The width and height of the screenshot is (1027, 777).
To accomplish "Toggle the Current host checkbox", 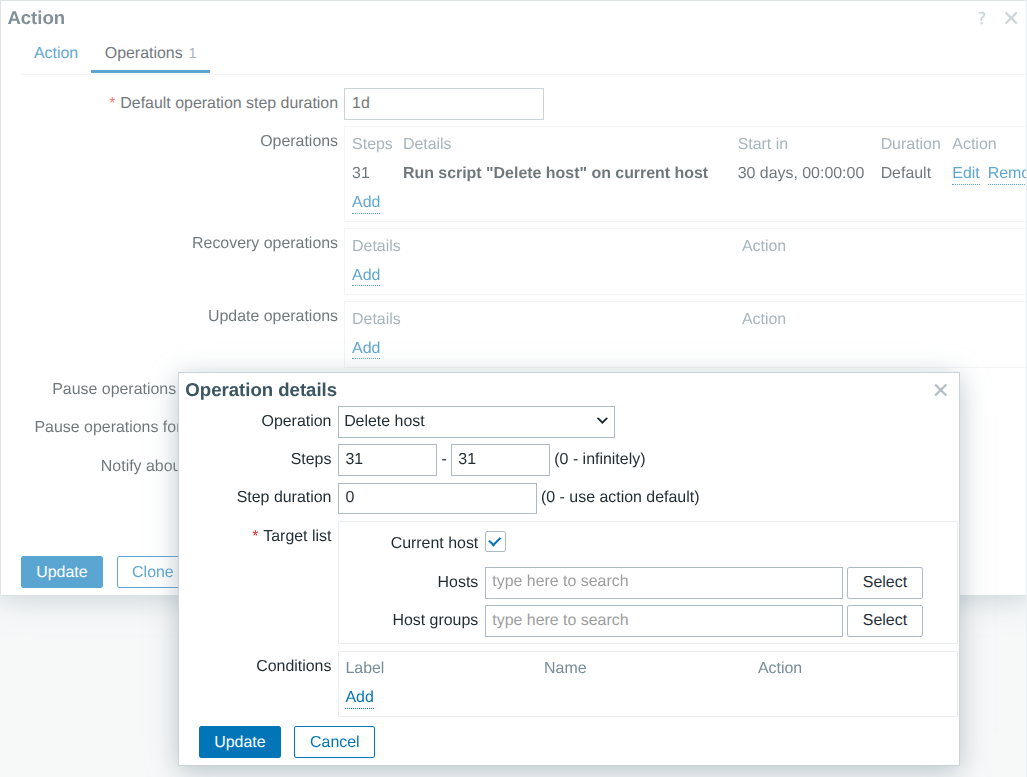I will [x=495, y=541].
